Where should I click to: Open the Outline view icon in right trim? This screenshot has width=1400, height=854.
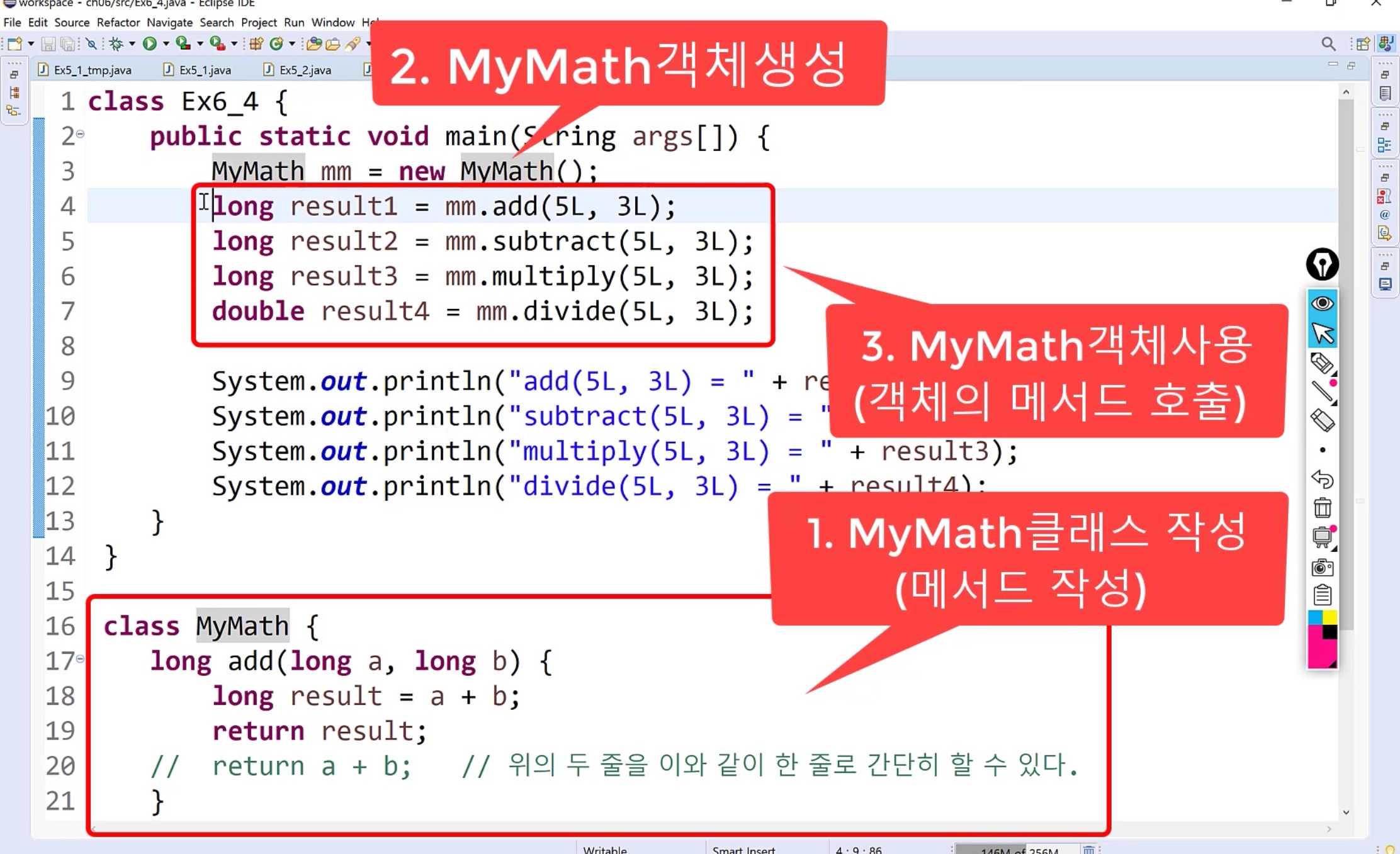click(1385, 145)
